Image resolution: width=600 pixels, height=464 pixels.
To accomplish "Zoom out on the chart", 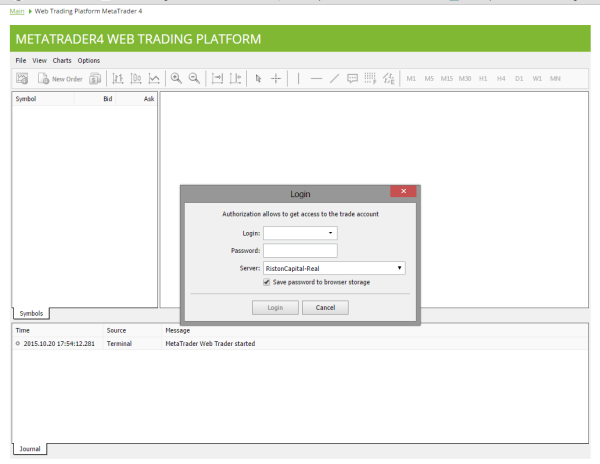I will 194,78.
